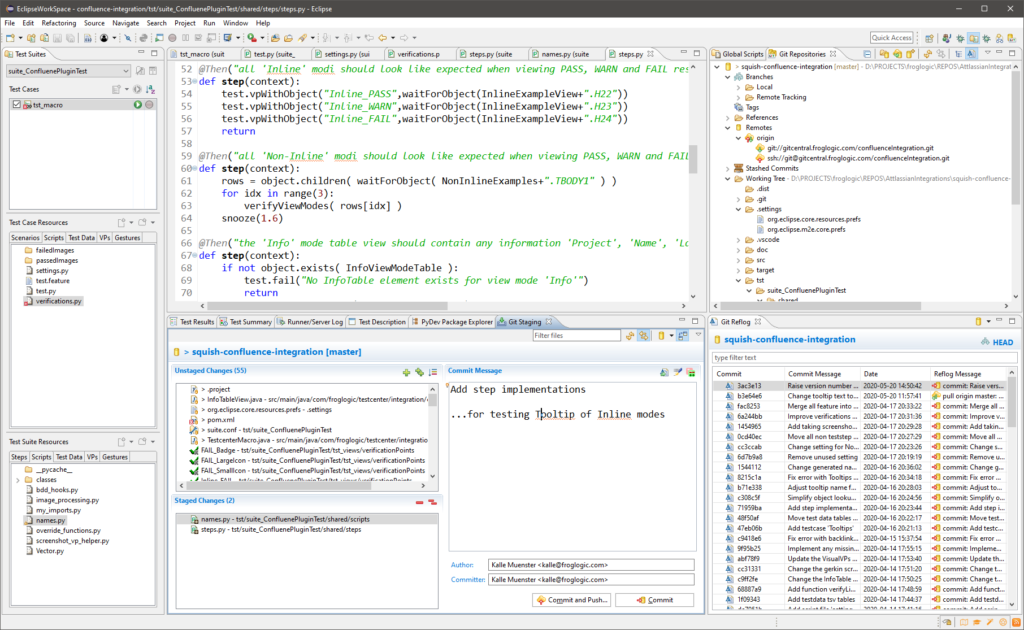The height and width of the screenshot is (630, 1024).
Task: Expand the Stashed Commits node
Action: coord(726,169)
